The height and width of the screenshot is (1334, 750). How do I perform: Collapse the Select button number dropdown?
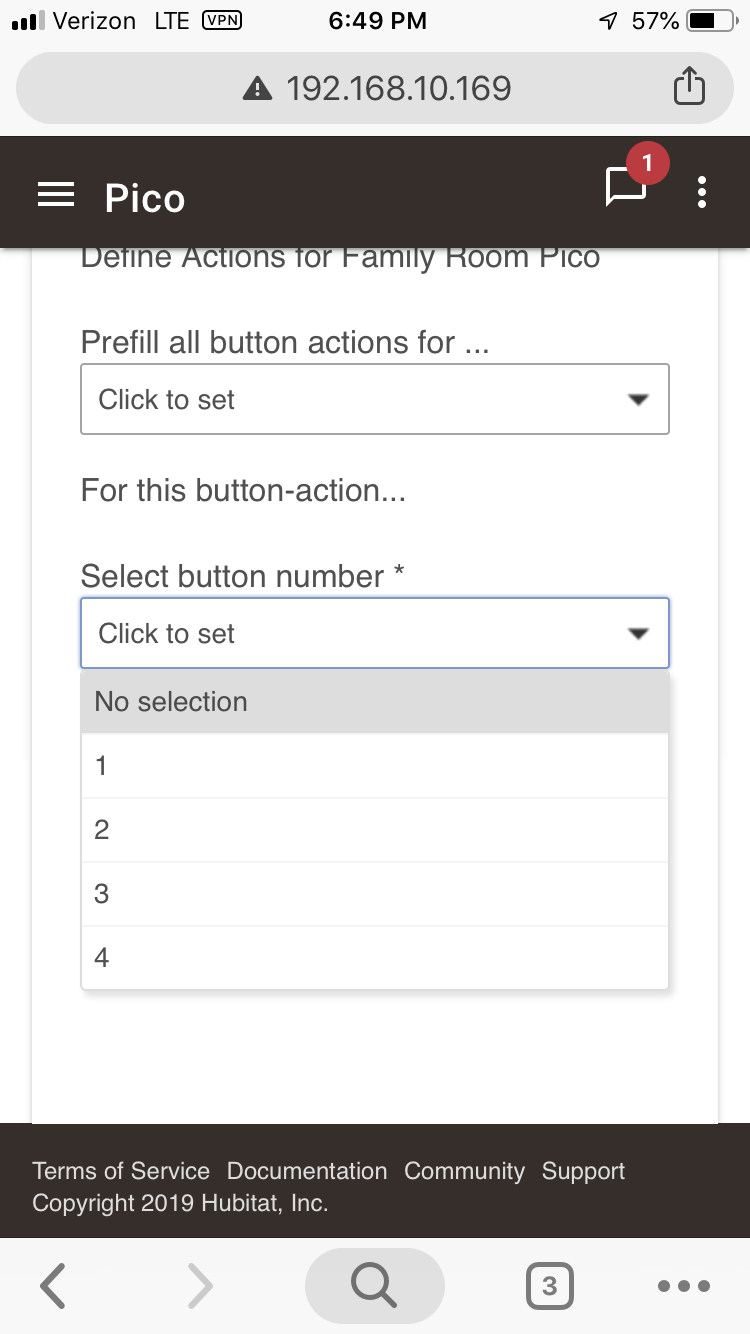[375, 633]
